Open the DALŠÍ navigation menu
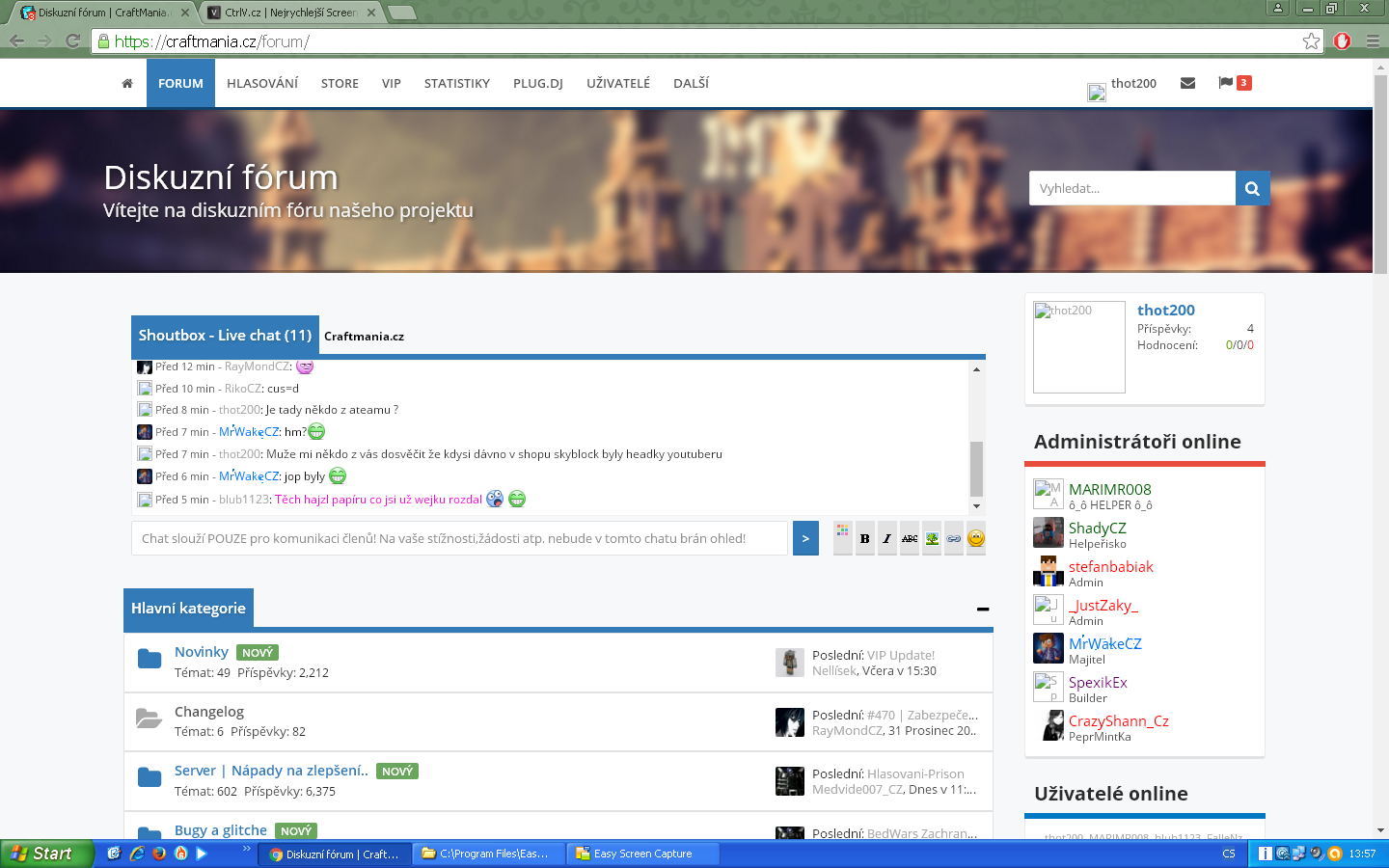The image size is (1389, 868). [691, 84]
